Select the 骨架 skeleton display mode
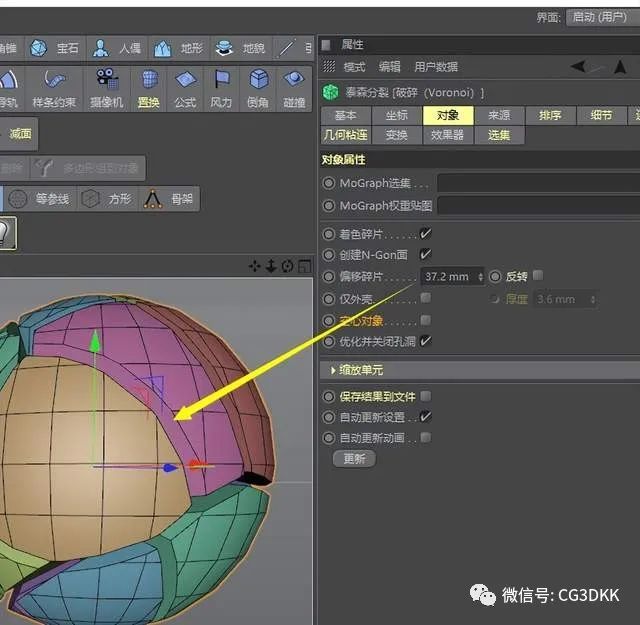 tap(169, 199)
